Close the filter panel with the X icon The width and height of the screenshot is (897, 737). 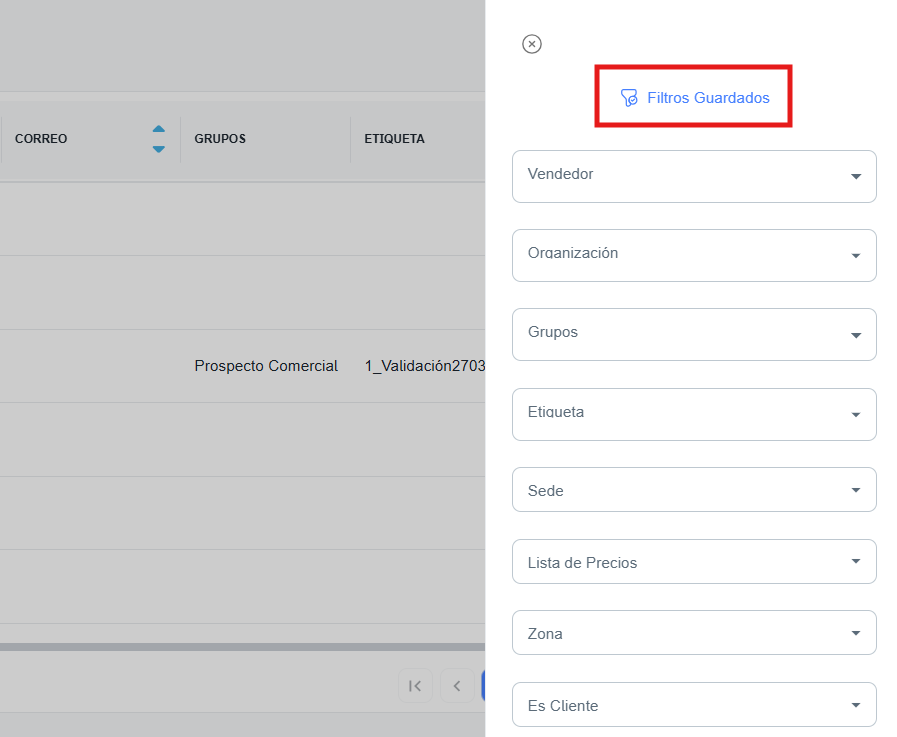[x=532, y=44]
